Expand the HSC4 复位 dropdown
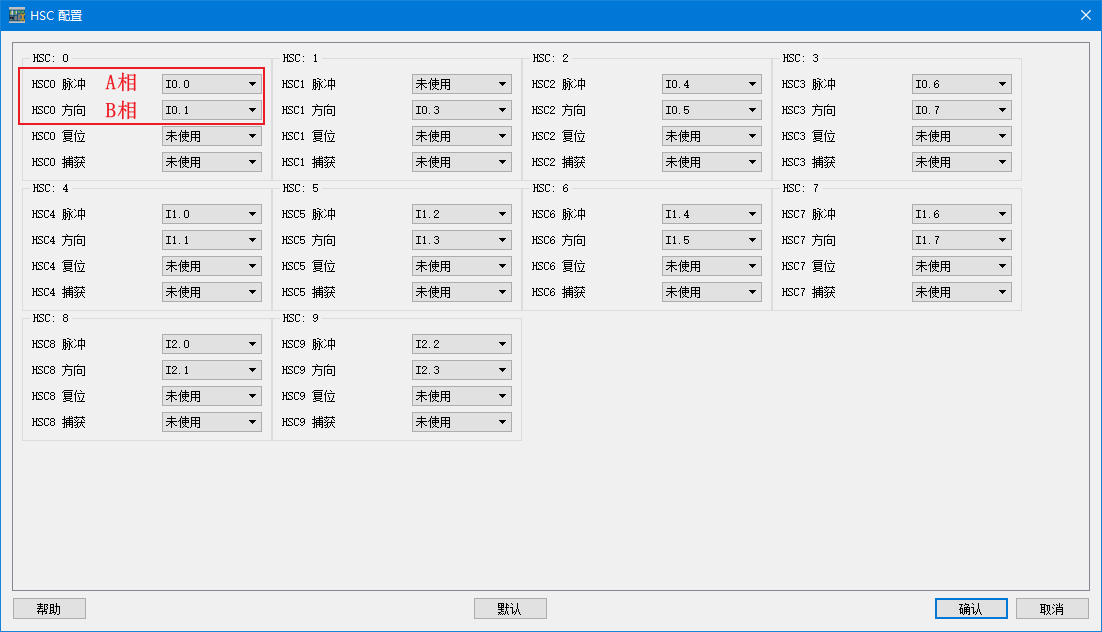This screenshot has width=1102, height=632. (212, 266)
